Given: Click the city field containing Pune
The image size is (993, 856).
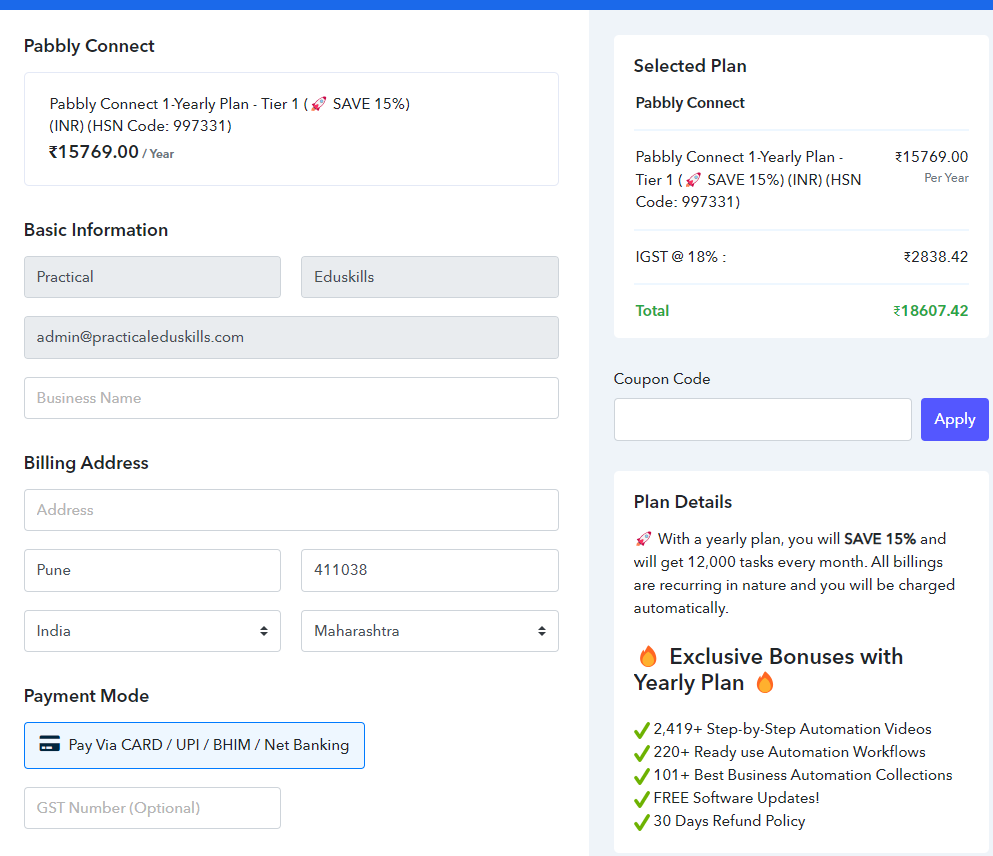Looking at the screenshot, I should click(152, 570).
